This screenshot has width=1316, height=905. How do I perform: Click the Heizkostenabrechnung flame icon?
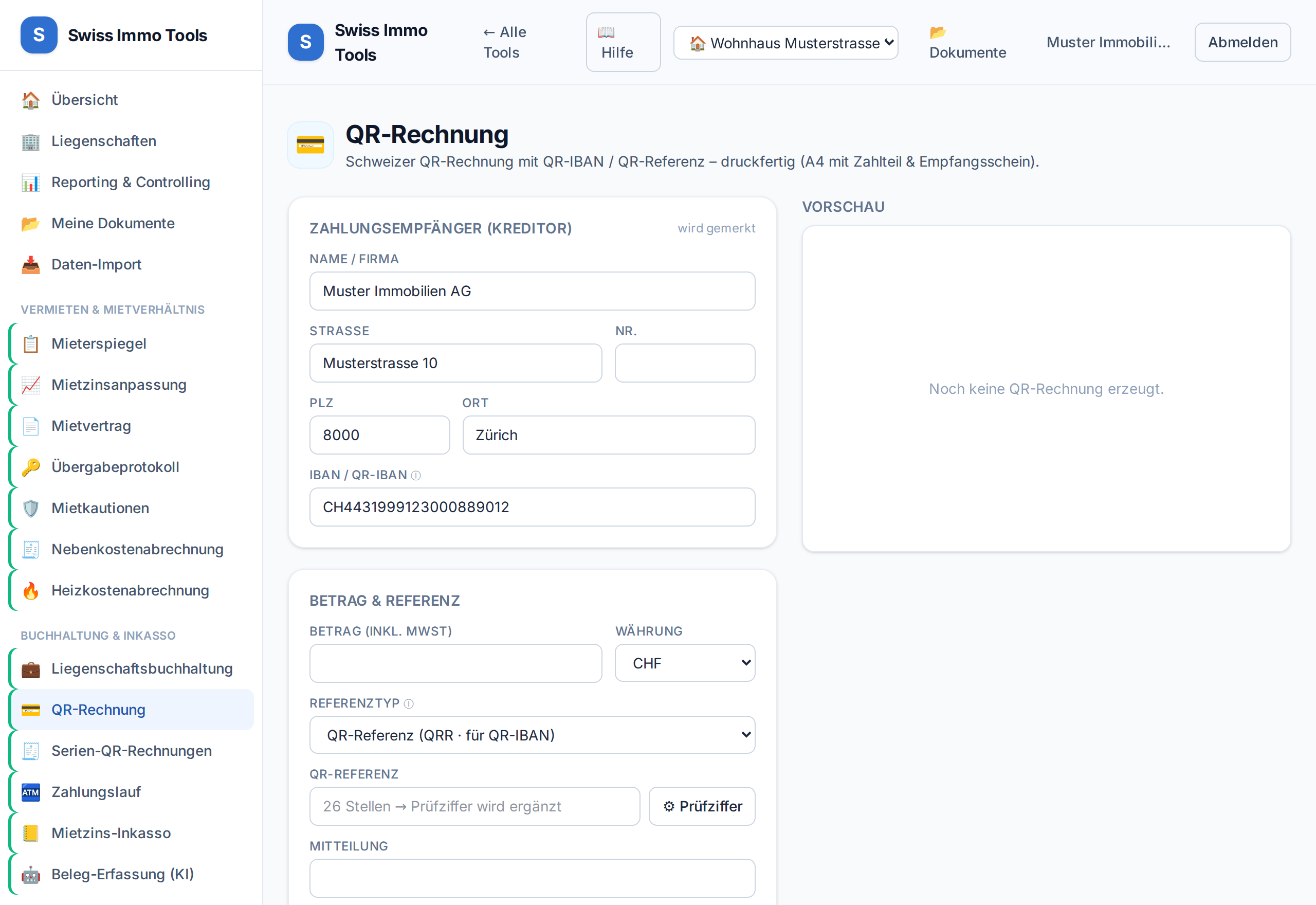31,590
